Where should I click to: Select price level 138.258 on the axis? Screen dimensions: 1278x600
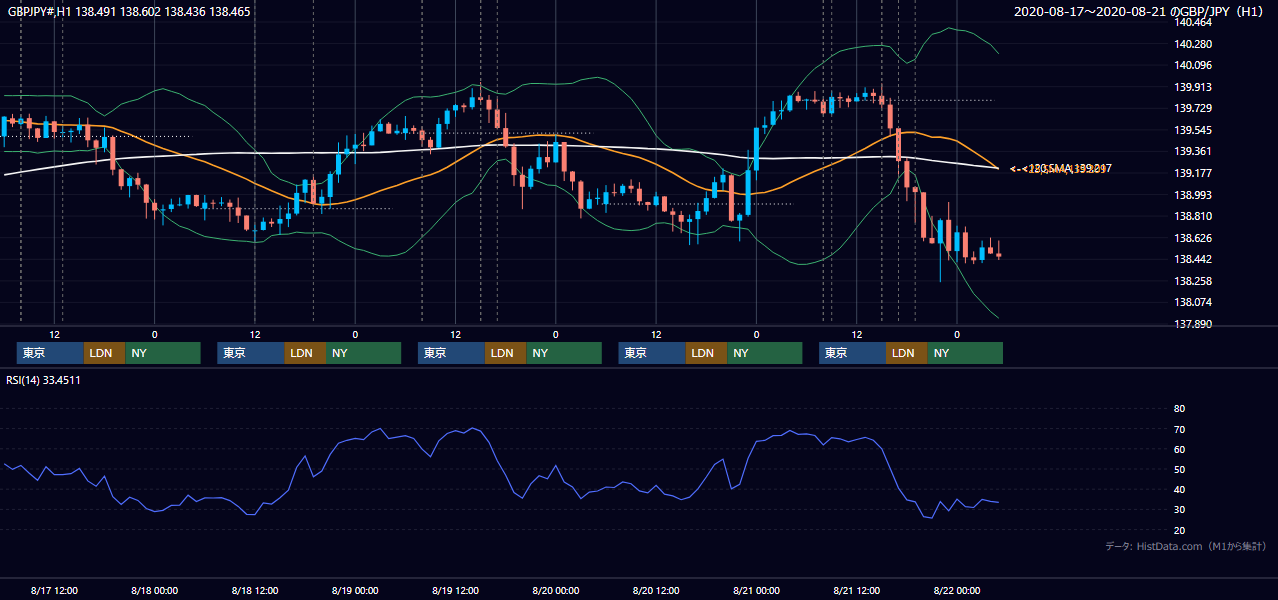point(1194,281)
